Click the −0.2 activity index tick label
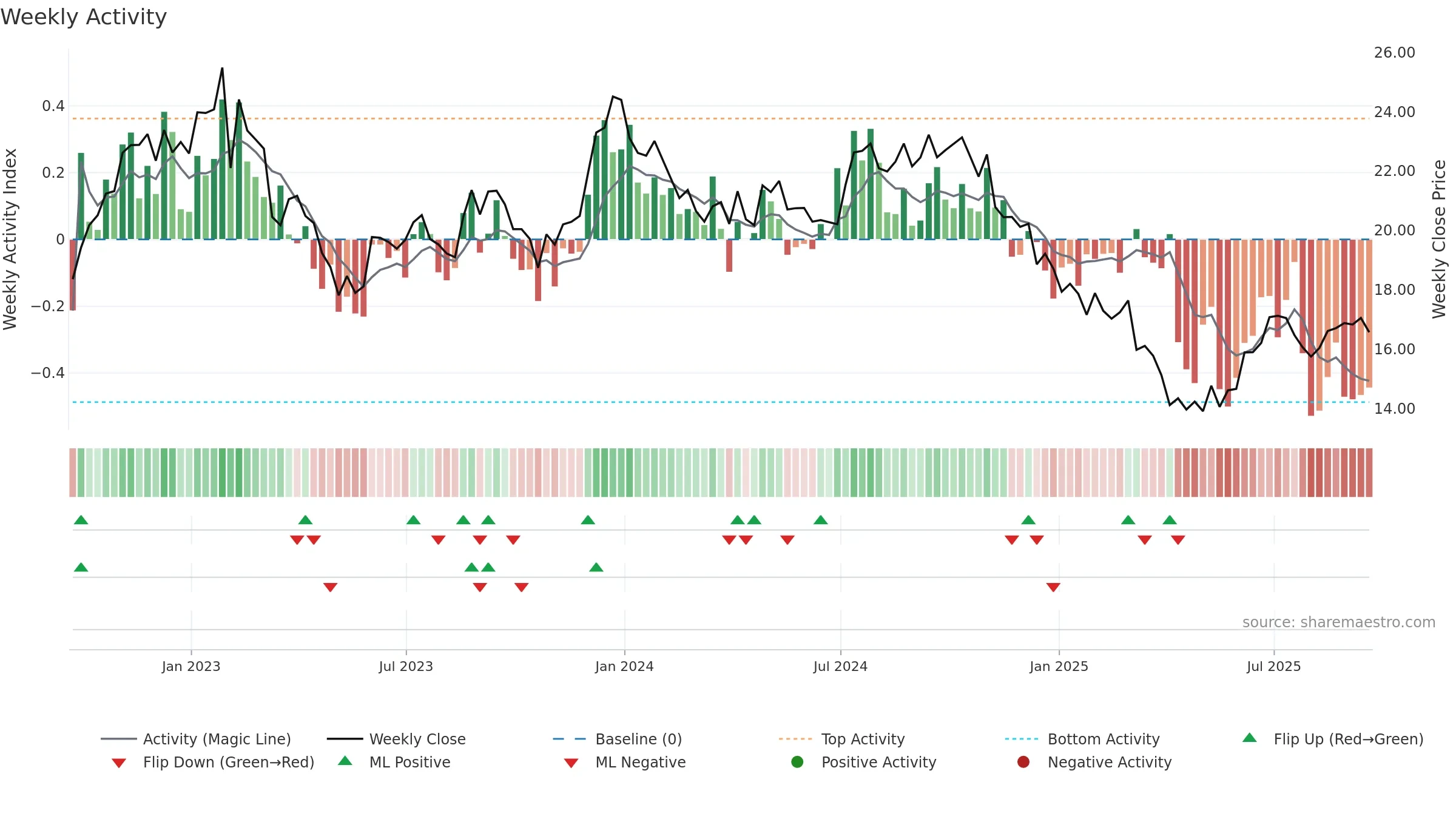 pos(48,306)
